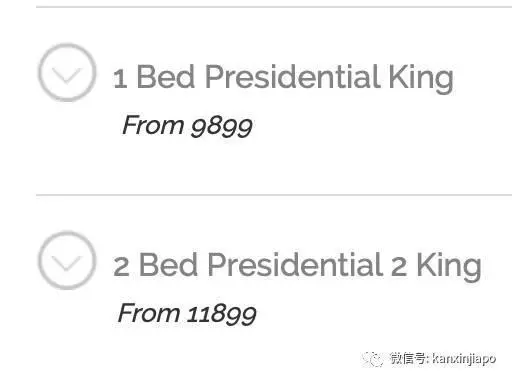Expand the 1 Bed Presidential King row
The image size is (512, 382).
click(274, 100)
